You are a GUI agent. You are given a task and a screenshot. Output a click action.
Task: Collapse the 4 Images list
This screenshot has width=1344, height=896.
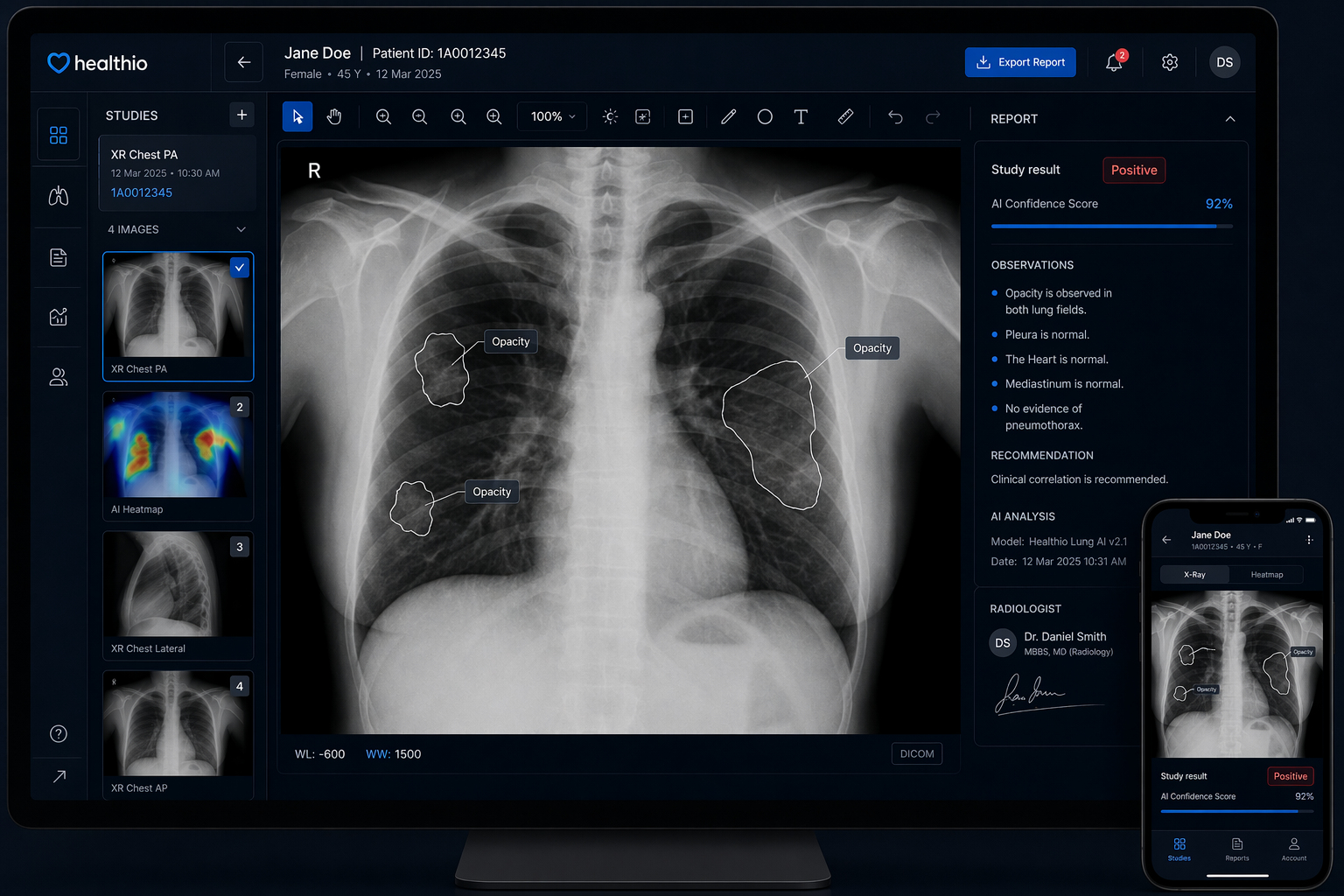pyautogui.click(x=241, y=229)
